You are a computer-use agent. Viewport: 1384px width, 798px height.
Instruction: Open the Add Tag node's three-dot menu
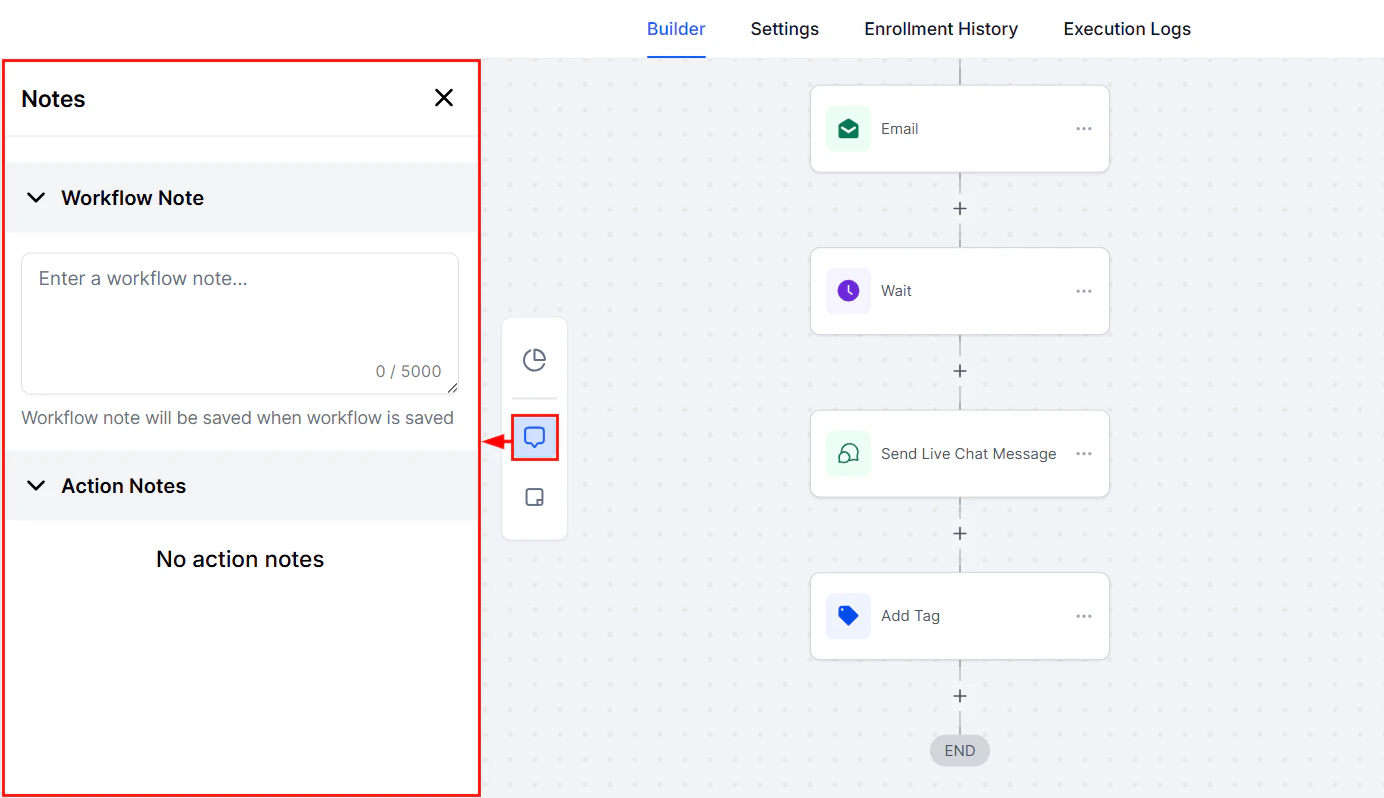pos(1083,616)
